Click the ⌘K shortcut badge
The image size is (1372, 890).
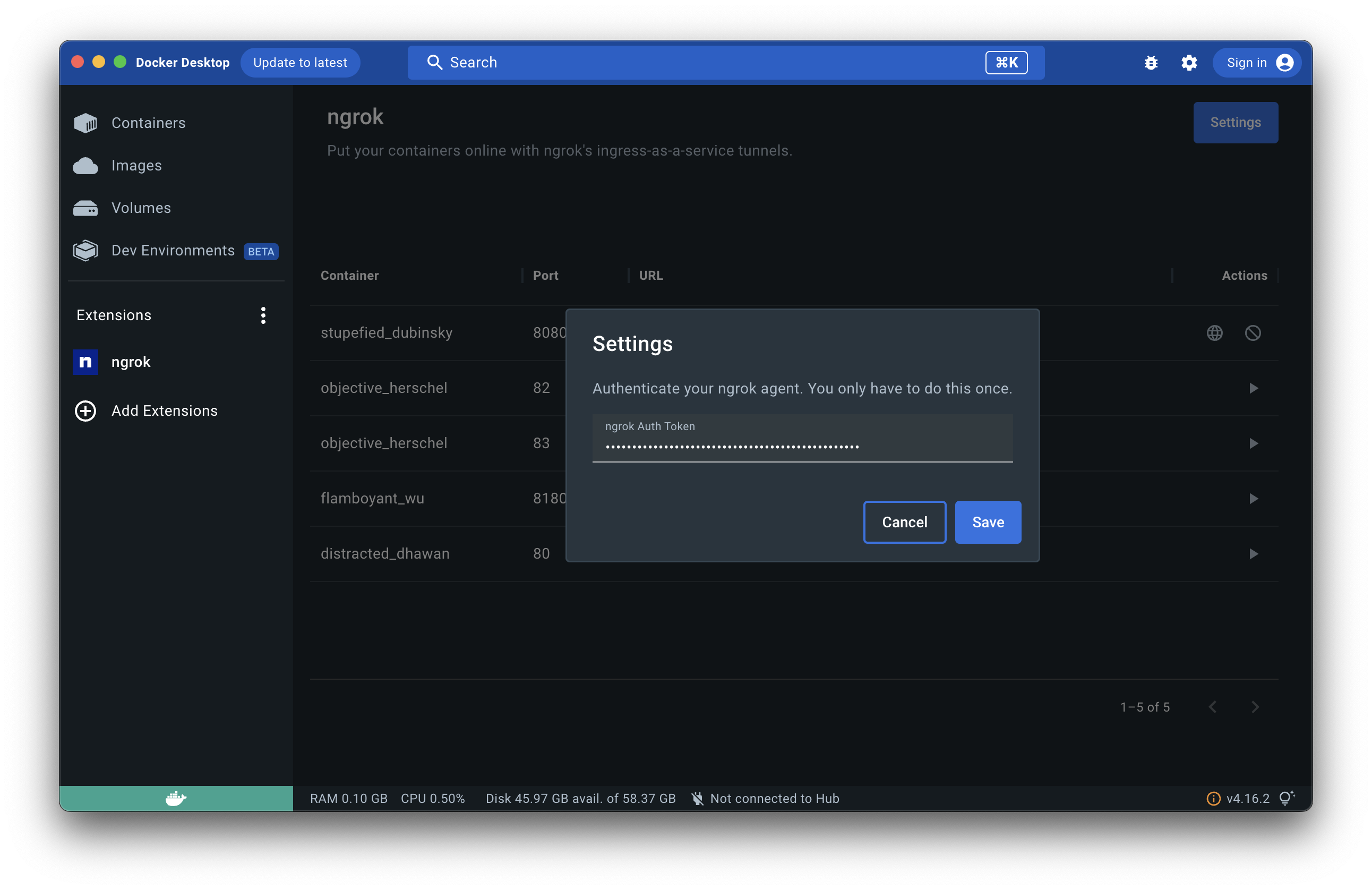point(1007,62)
